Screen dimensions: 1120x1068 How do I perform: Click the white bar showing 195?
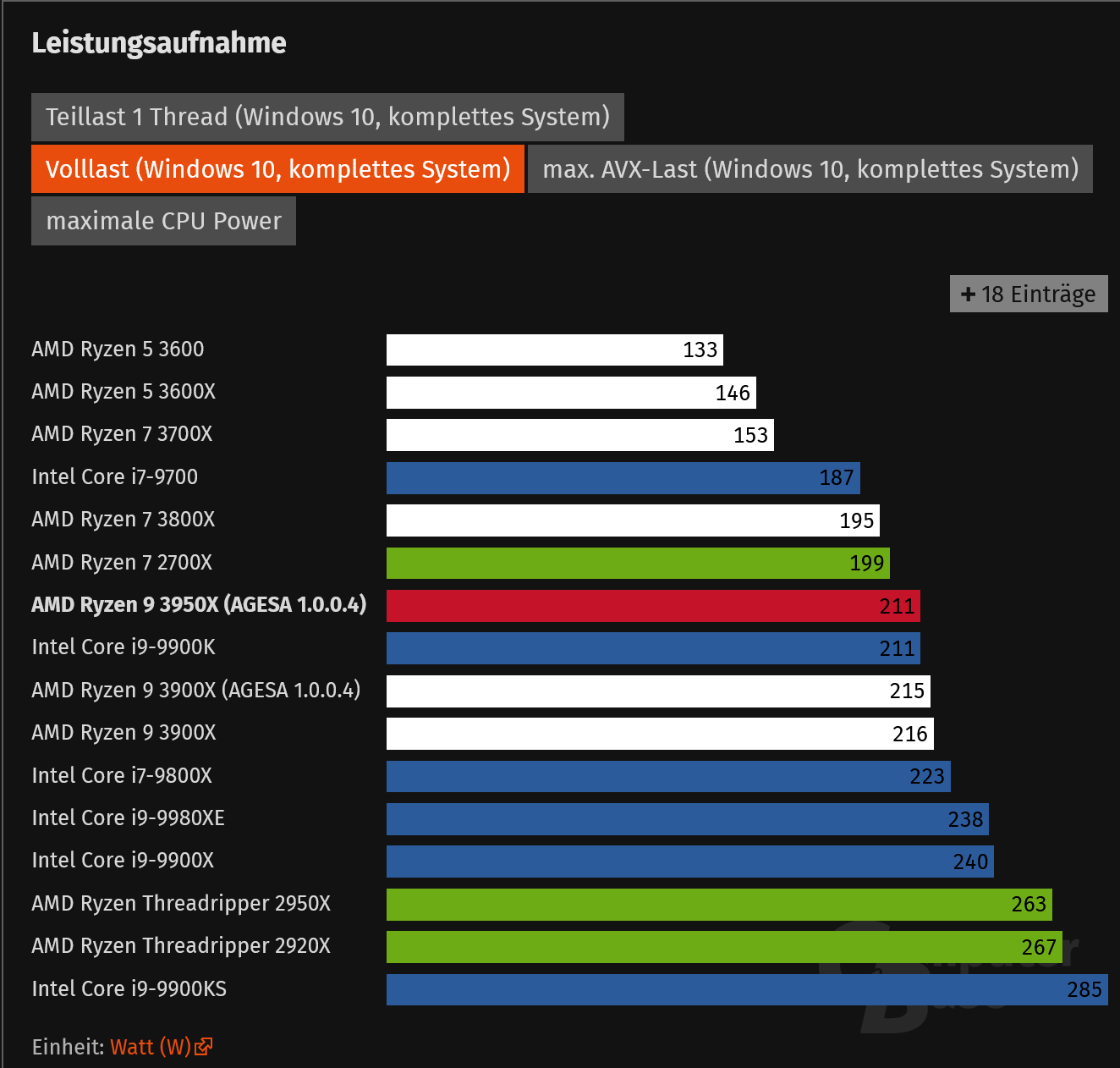pyautogui.click(x=634, y=520)
